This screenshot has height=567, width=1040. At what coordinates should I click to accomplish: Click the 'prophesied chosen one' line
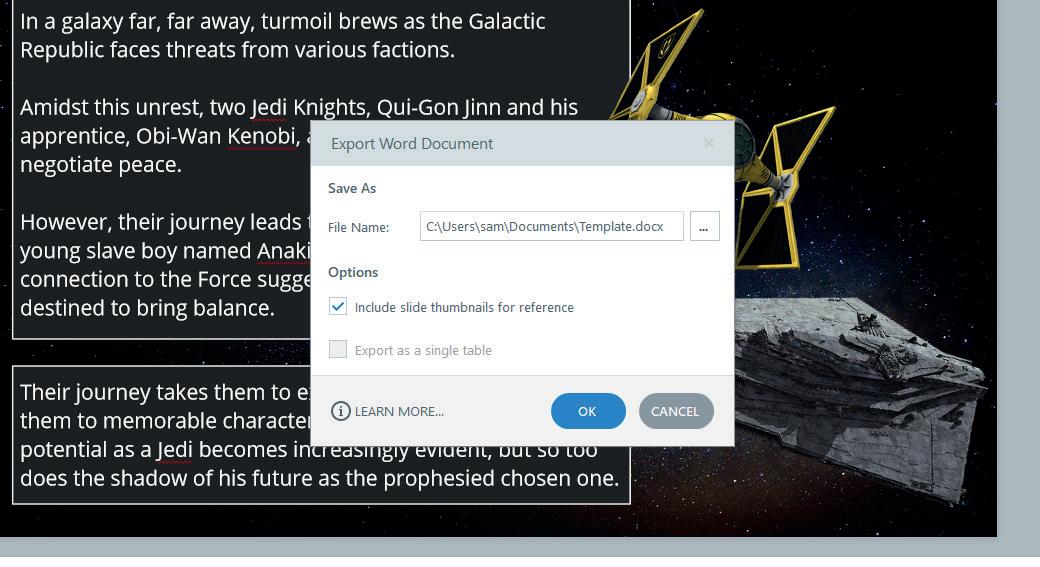319,478
